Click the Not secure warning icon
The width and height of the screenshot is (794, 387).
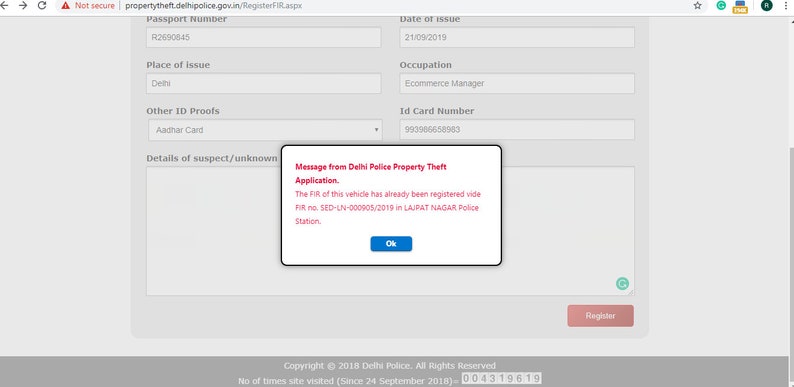[65, 6]
